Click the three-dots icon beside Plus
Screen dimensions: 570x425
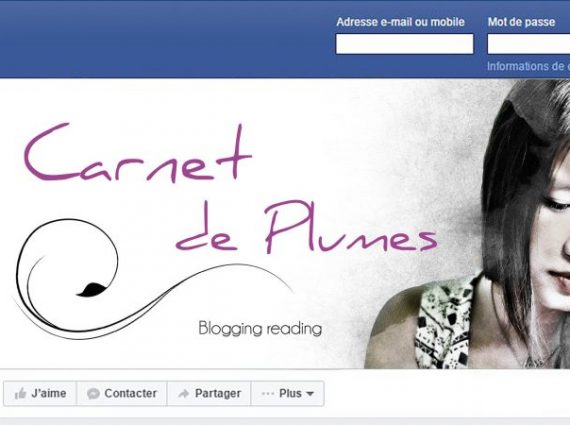pos(268,393)
